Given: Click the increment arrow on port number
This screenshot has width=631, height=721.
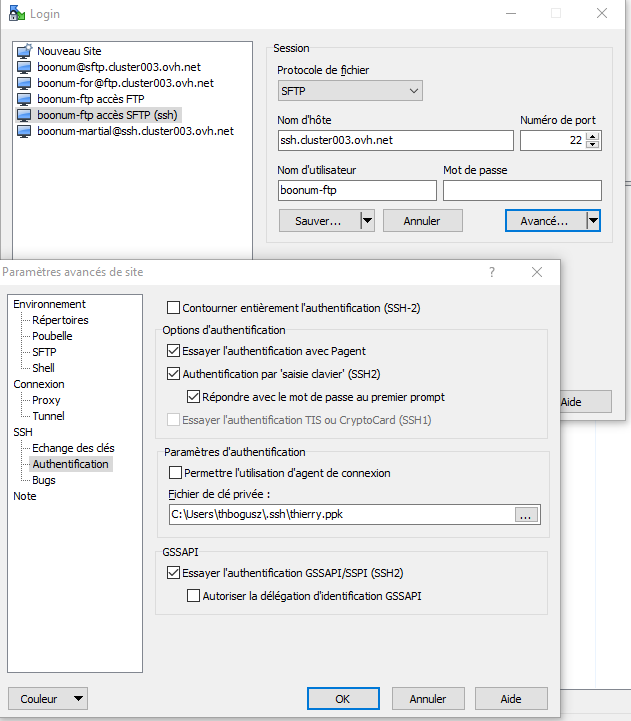Looking at the screenshot, I should pos(593,136).
